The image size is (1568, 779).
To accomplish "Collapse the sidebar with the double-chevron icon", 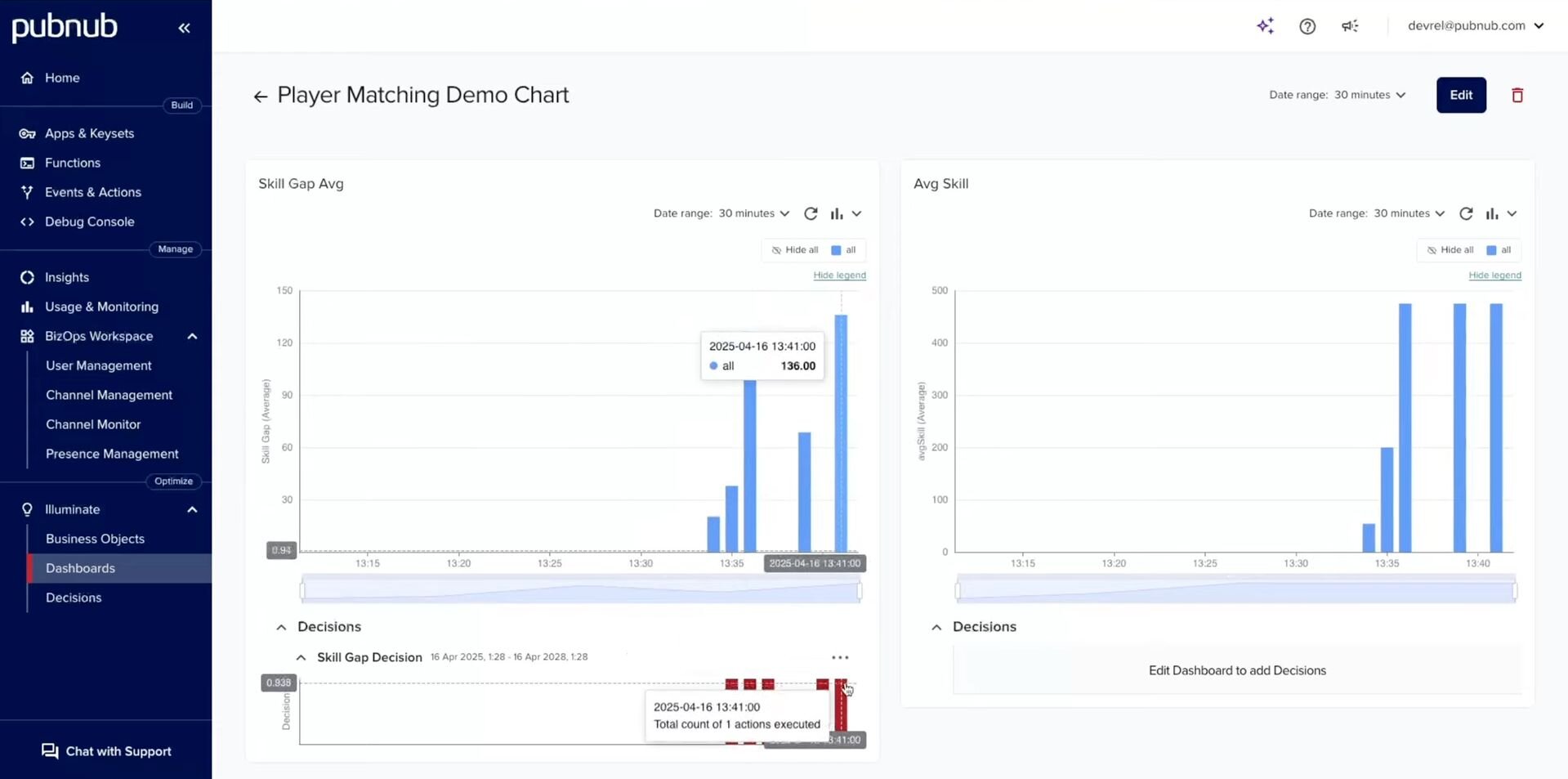I will pyautogui.click(x=184, y=28).
